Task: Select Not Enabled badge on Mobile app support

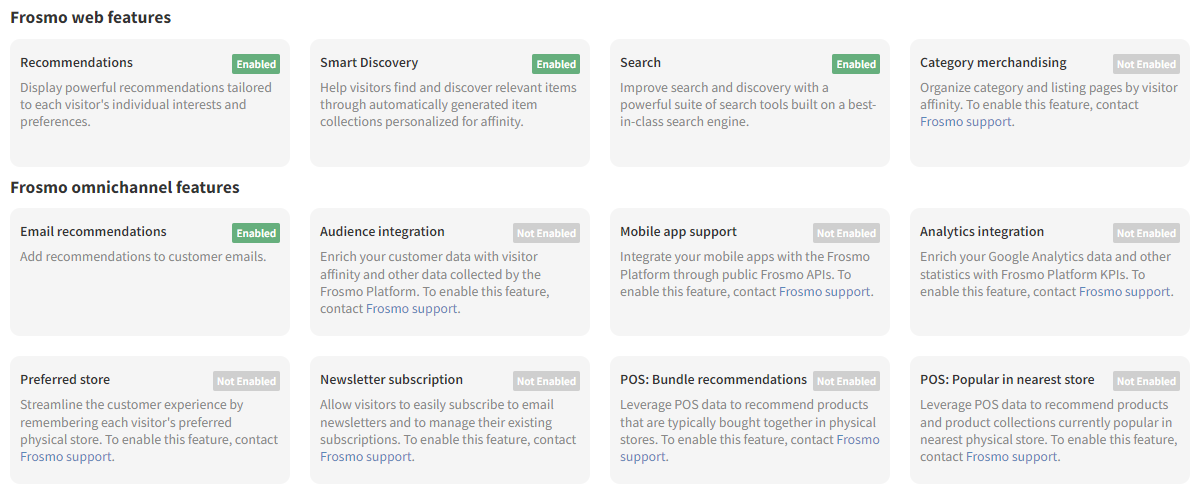Action: (846, 233)
